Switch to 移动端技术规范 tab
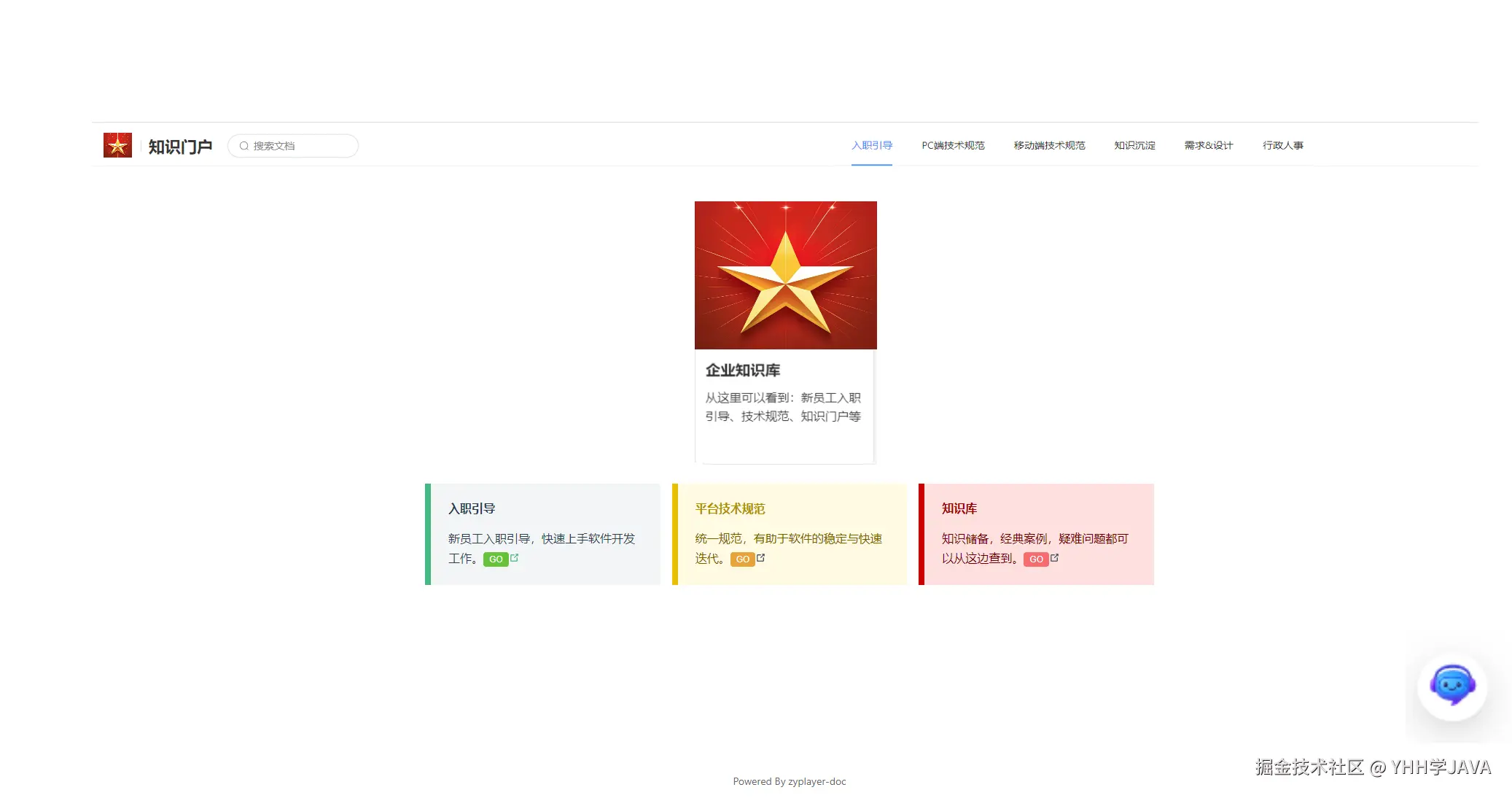Screen dimensions: 1512x798 (x=1049, y=145)
